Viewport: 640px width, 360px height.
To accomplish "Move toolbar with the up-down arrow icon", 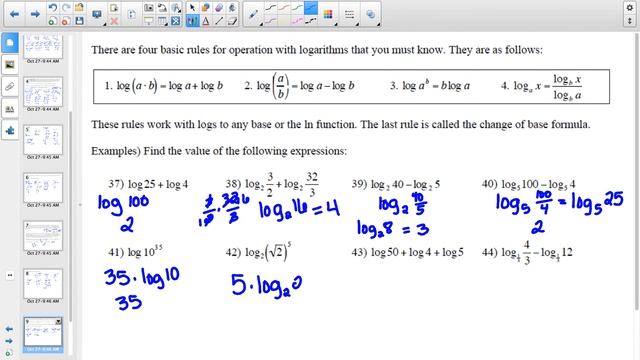I will click(629, 20).
